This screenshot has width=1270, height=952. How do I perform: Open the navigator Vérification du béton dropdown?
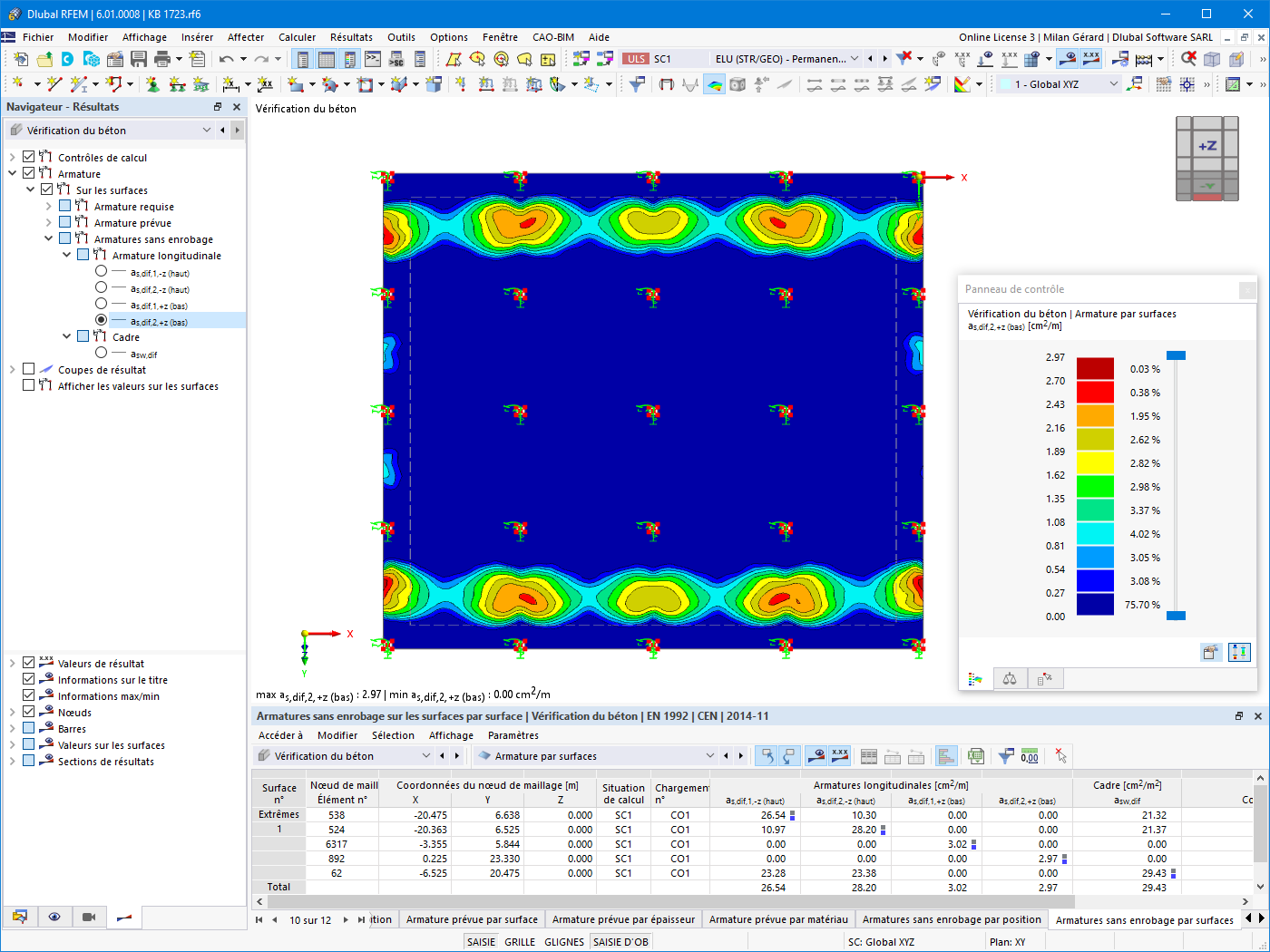[x=110, y=130]
